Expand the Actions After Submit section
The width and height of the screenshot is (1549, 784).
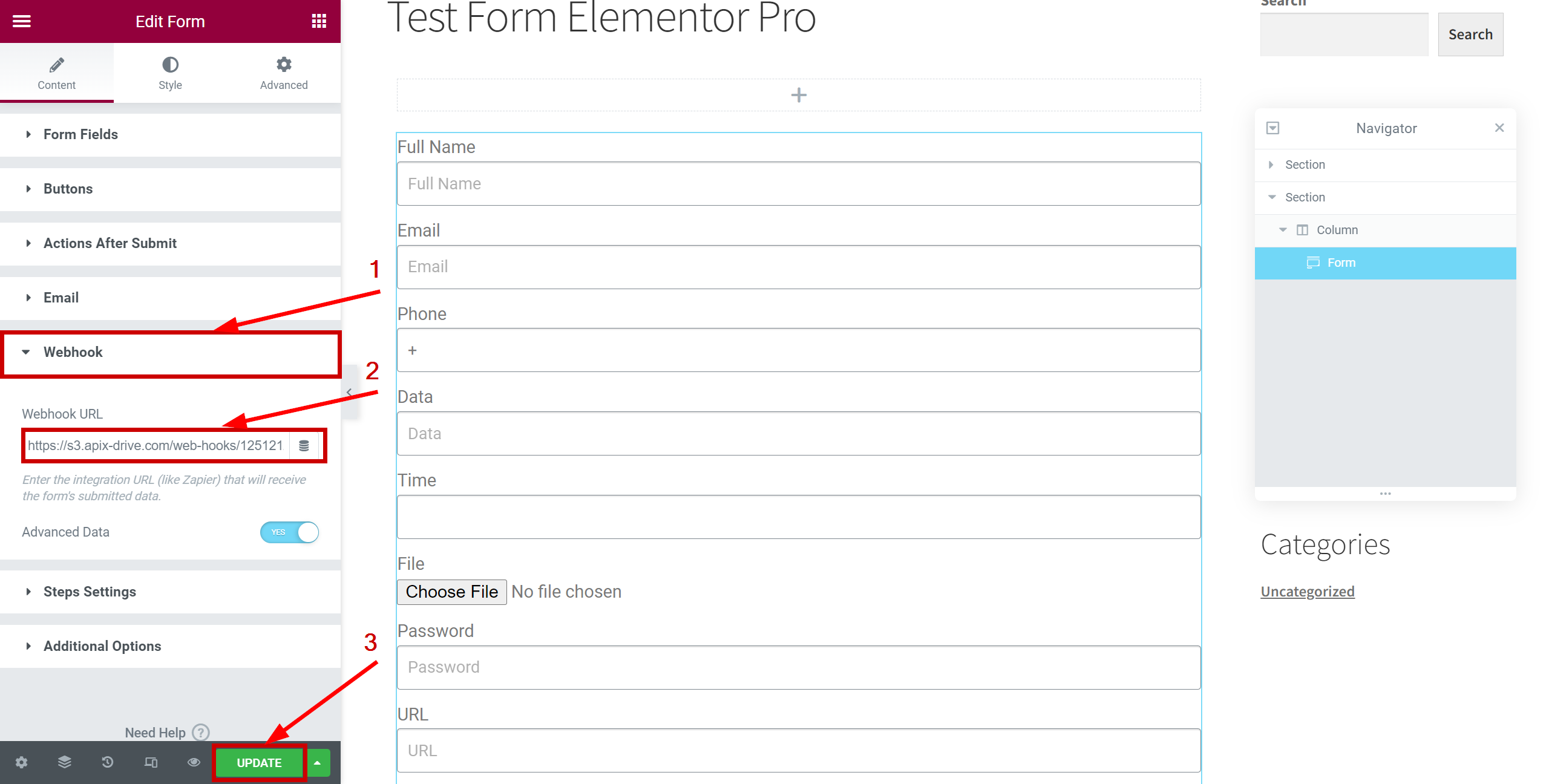point(110,243)
